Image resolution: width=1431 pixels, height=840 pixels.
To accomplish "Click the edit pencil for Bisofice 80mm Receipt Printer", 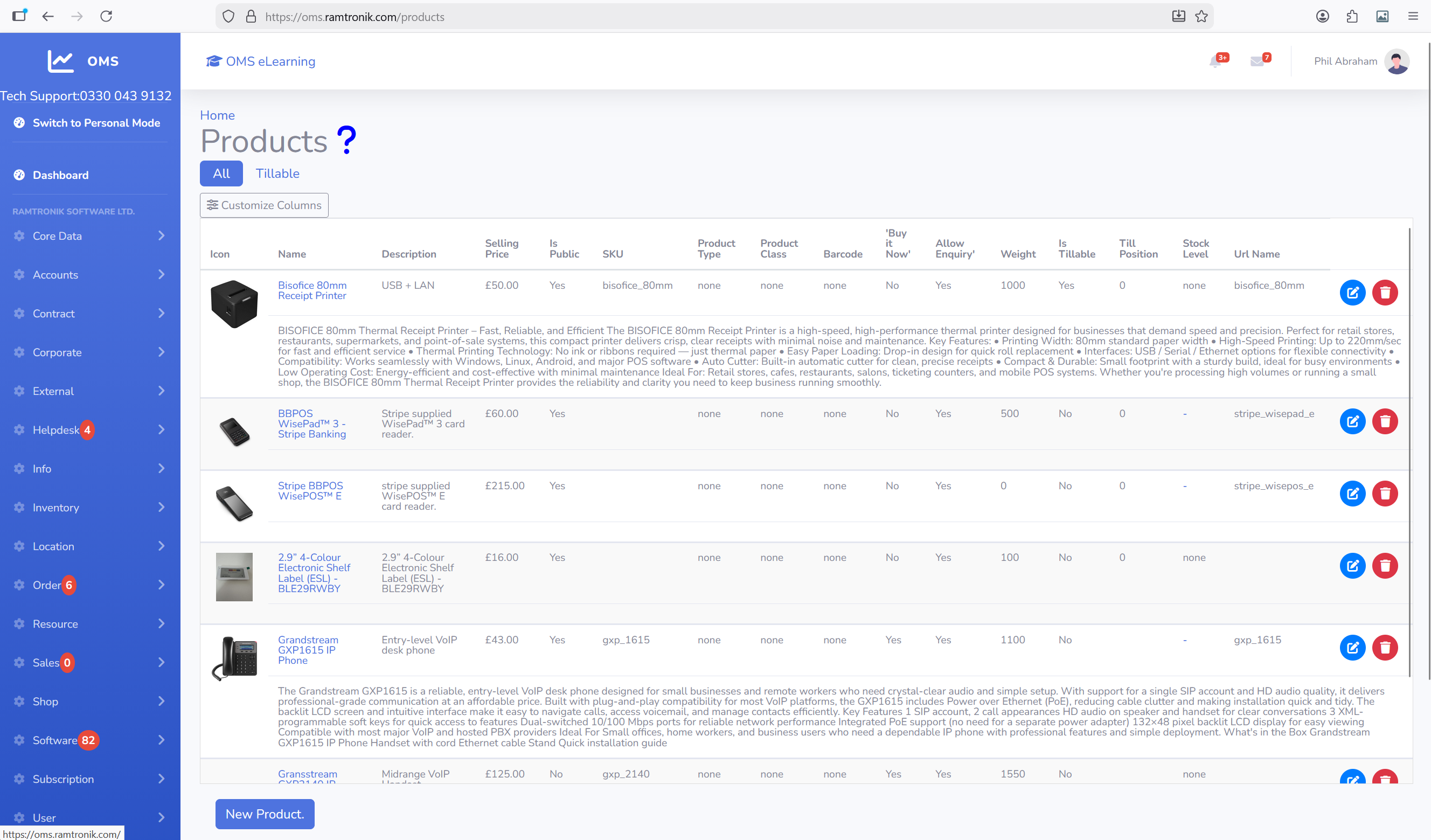I will pyautogui.click(x=1353, y=292).
